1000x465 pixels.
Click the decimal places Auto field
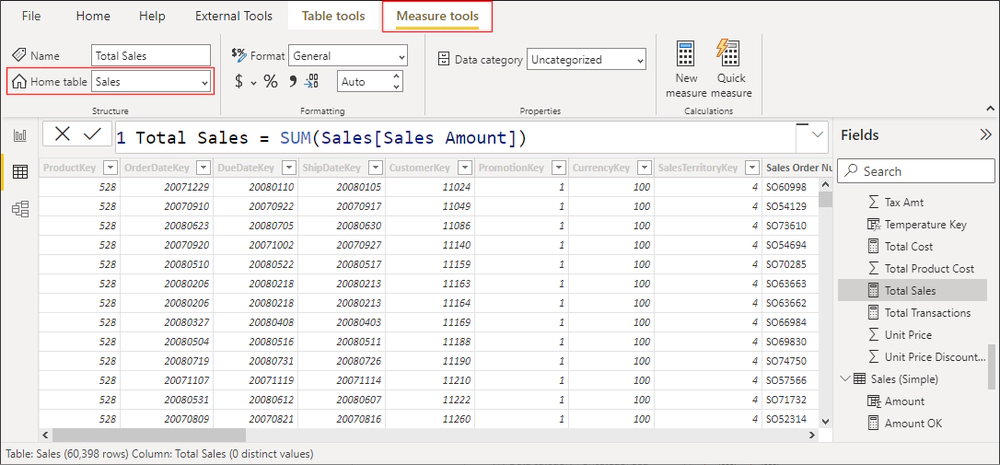363,82
